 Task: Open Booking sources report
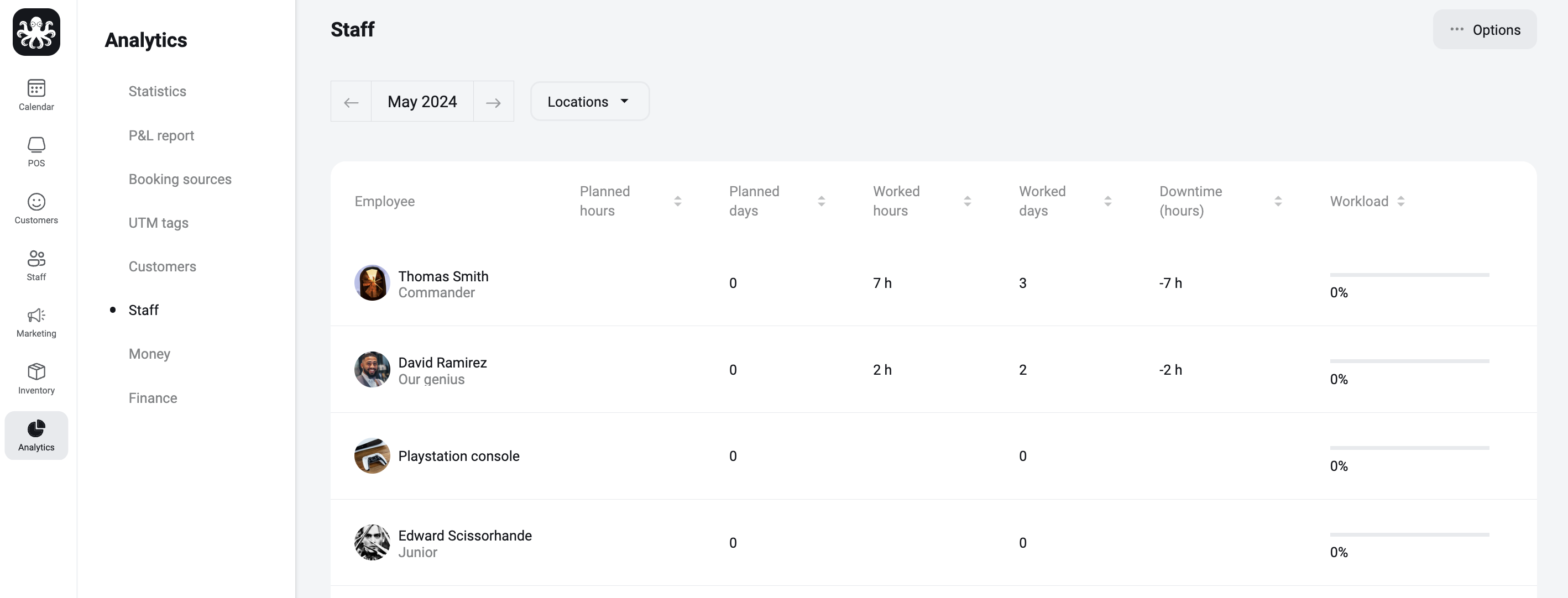click(180, 179)
